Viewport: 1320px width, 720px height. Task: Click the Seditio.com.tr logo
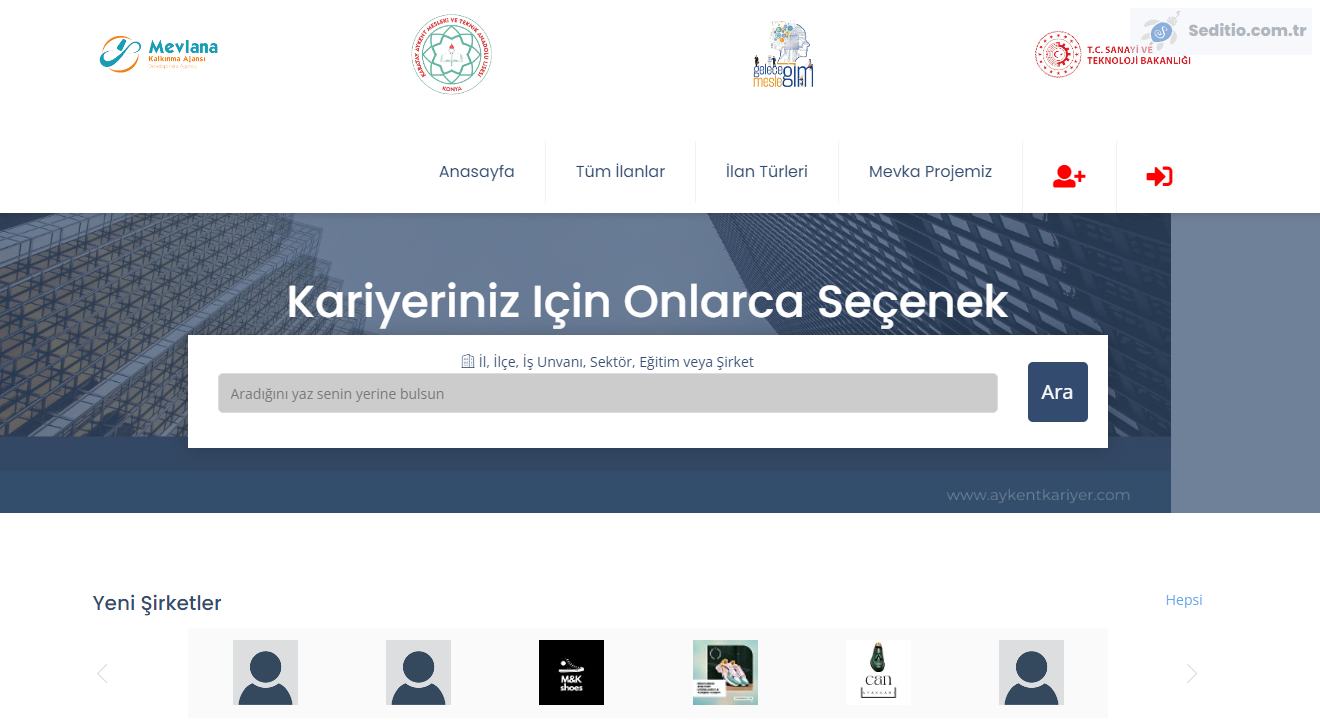point(1220,31)
